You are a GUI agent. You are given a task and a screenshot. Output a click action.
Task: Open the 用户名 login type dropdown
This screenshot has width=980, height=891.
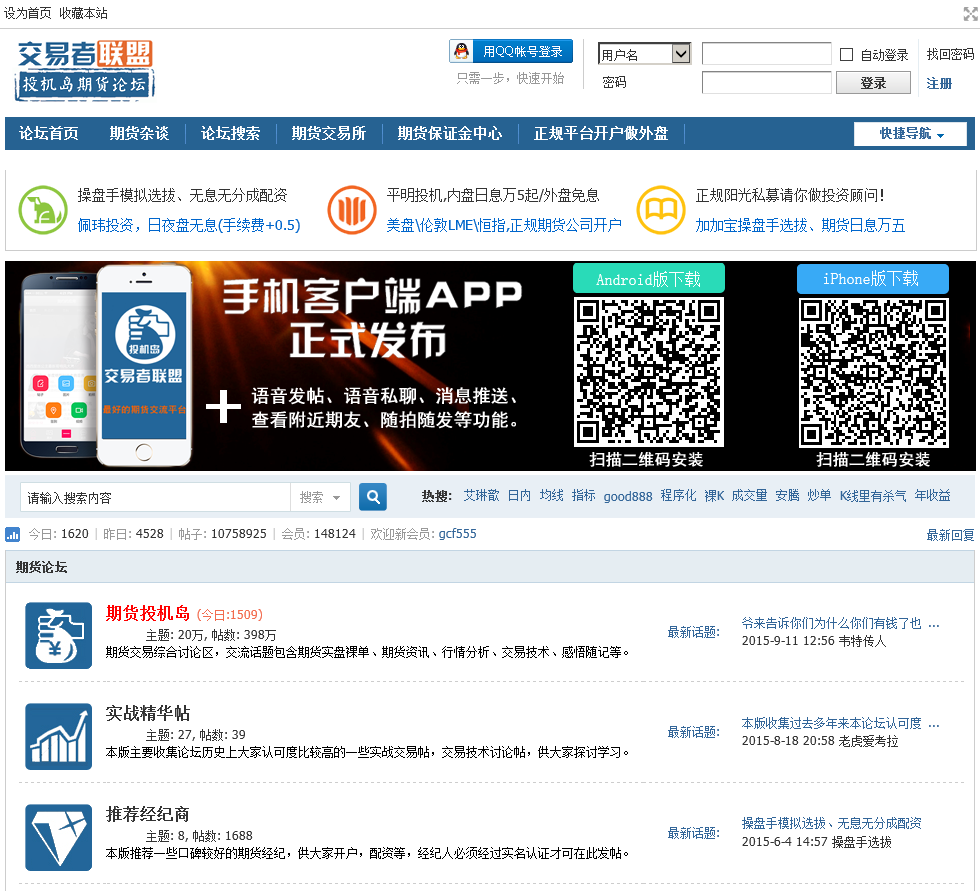coord(644,54)
